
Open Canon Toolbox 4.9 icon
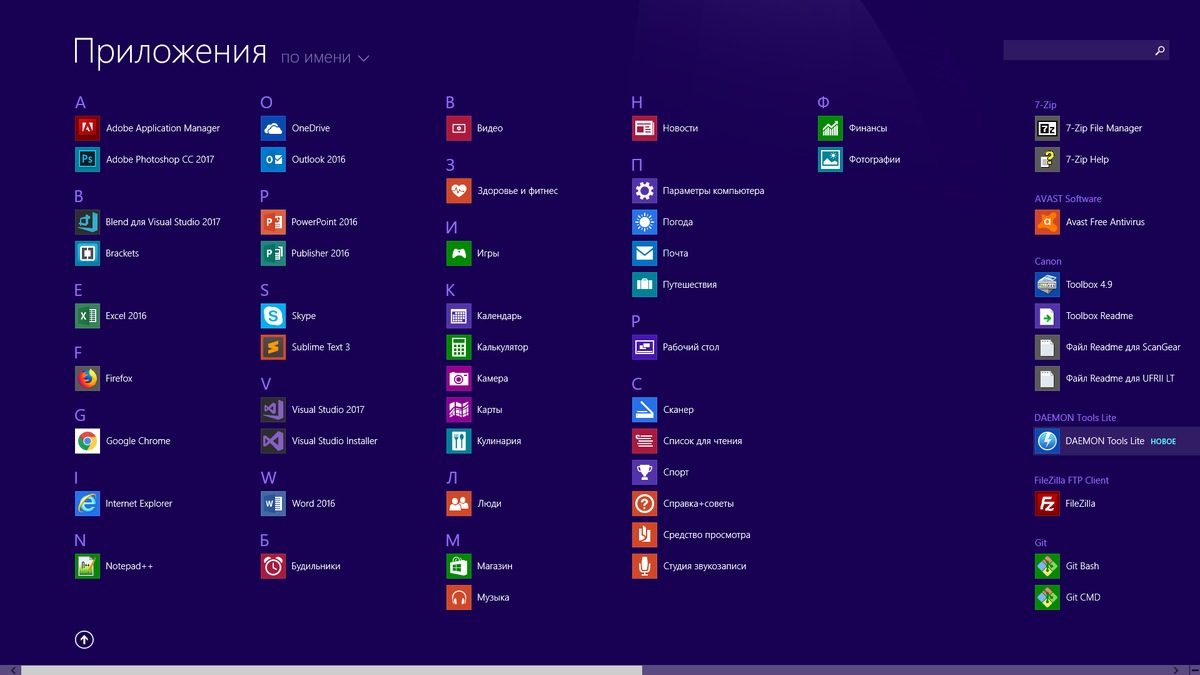point(1047,284)
